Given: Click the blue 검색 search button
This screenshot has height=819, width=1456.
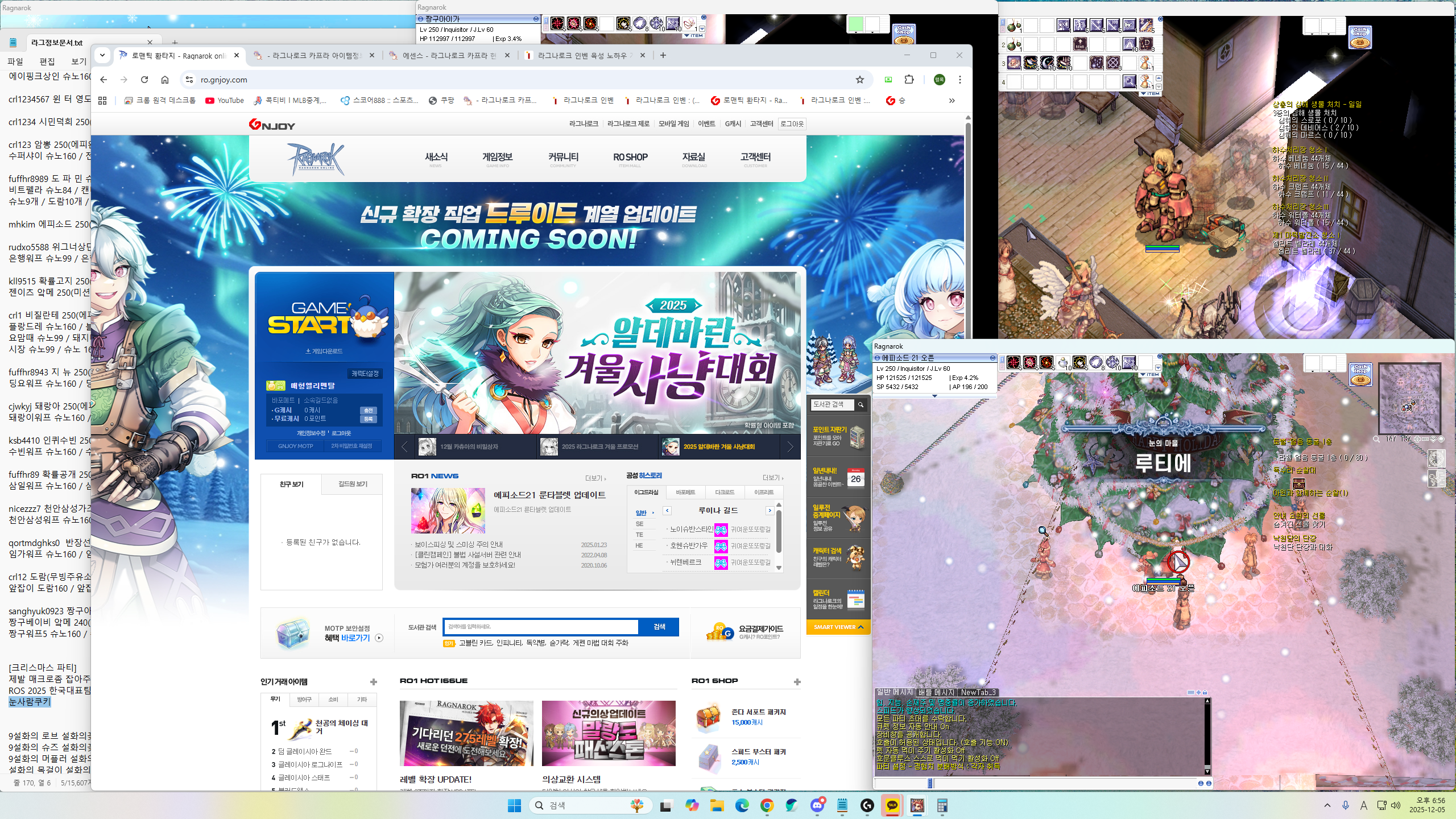Looking at the screenshot, I should [x=659, y=627].
